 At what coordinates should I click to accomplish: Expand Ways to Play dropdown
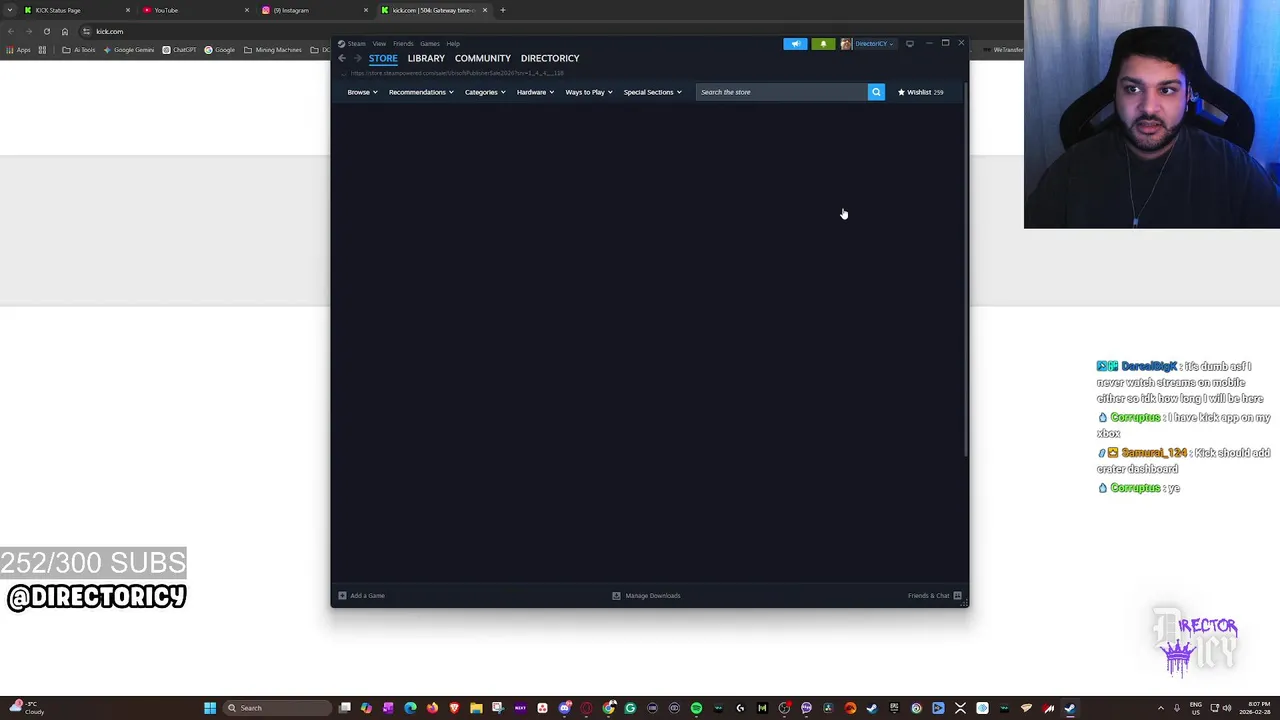pyautogui.click(x=589, y=92)
